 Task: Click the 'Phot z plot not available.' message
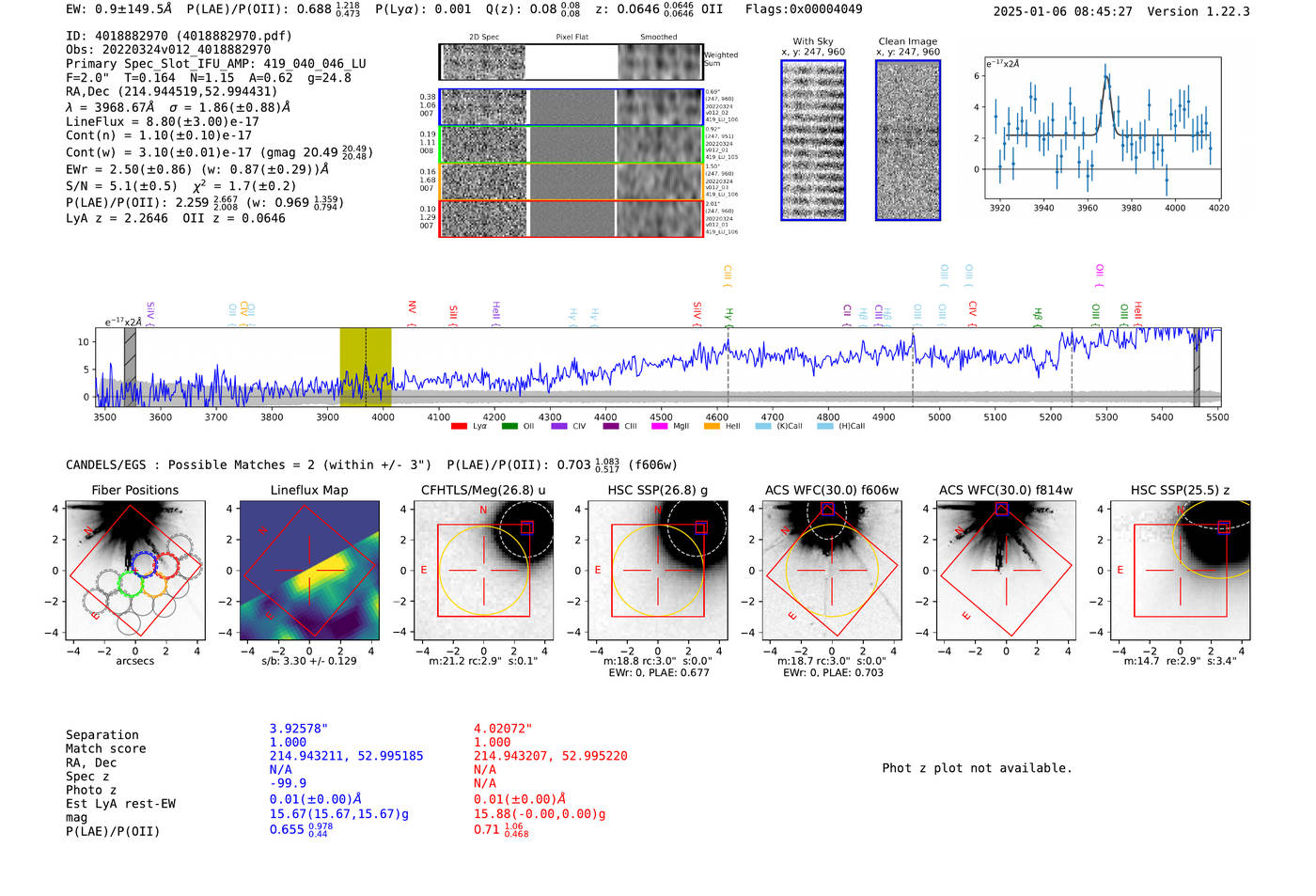[x=977, y=768]
